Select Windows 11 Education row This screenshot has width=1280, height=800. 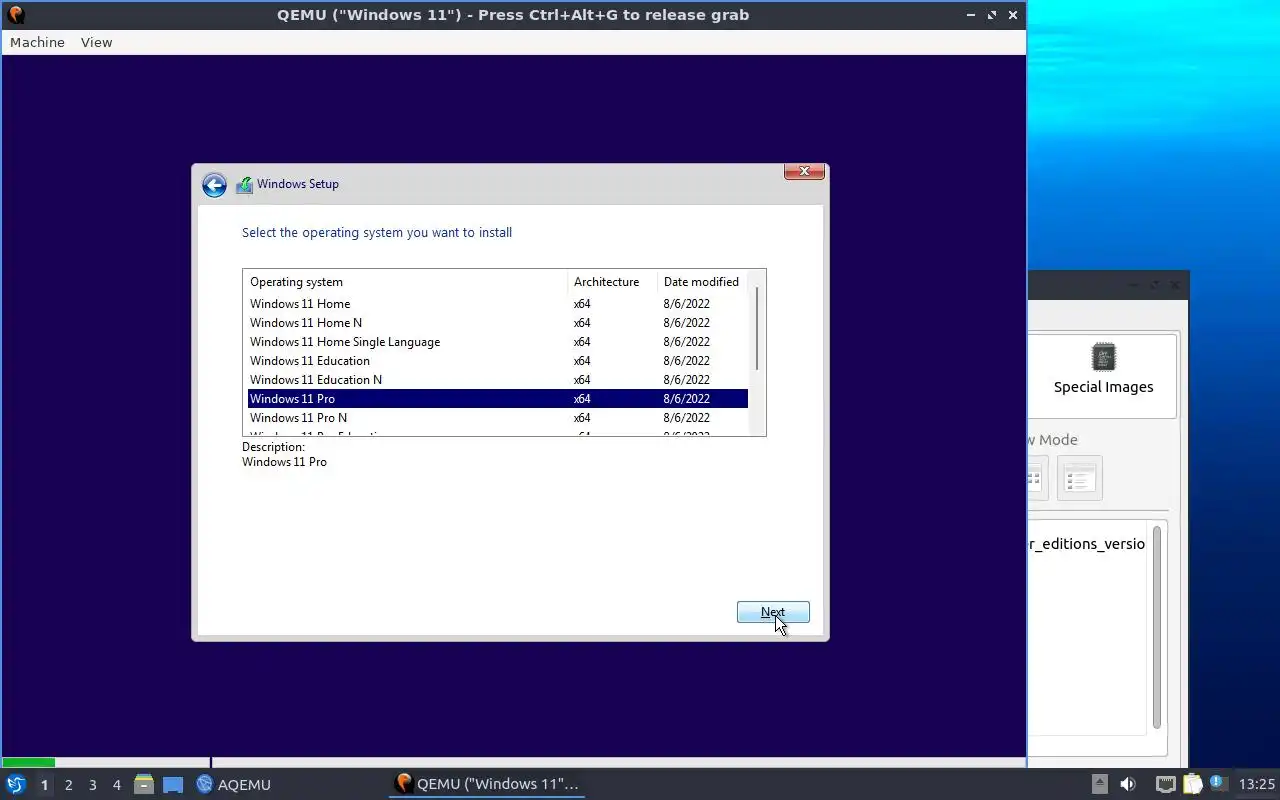(x=497, y=361)
